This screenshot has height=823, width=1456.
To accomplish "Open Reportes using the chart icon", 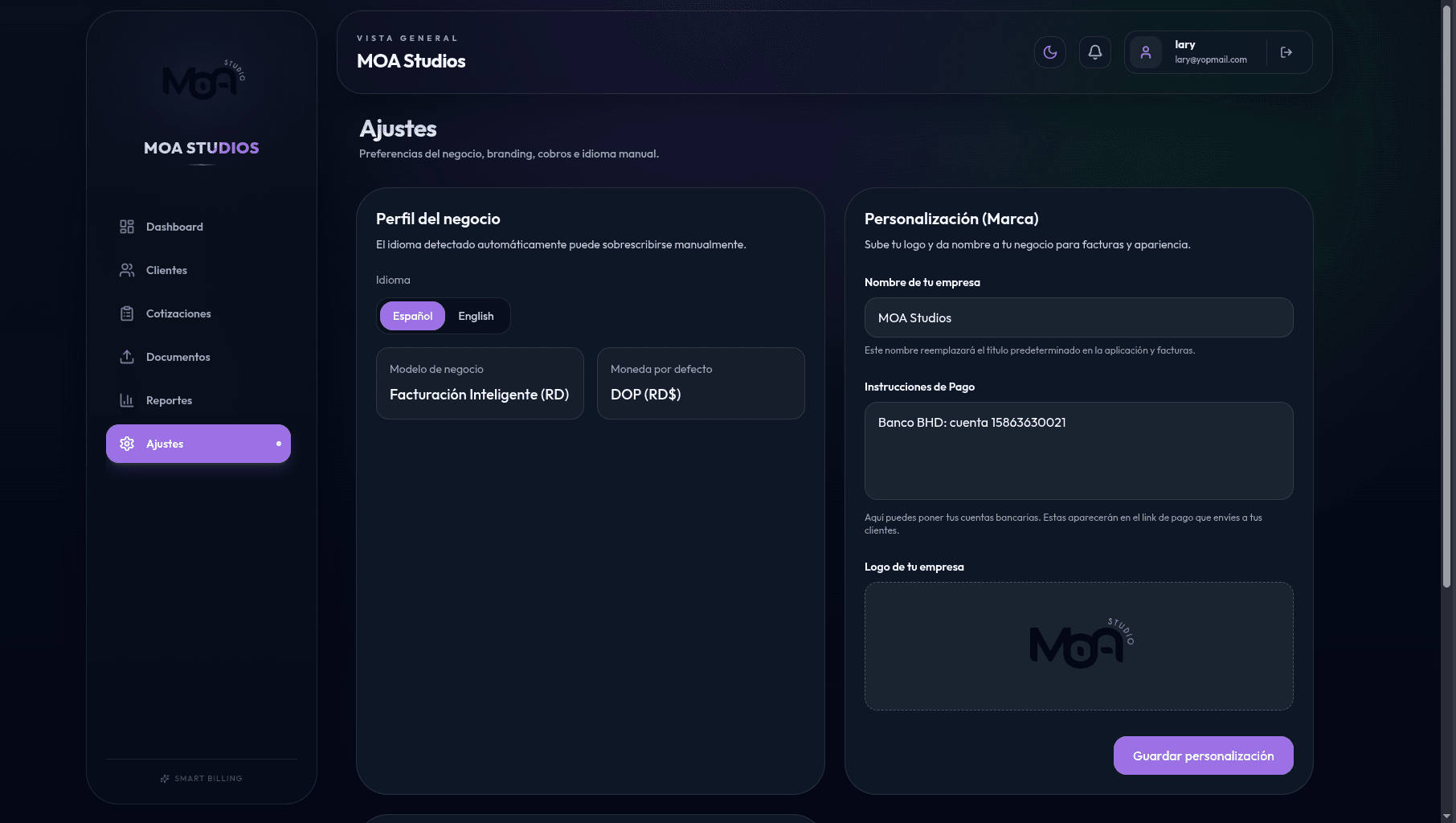I will point(126,400).
